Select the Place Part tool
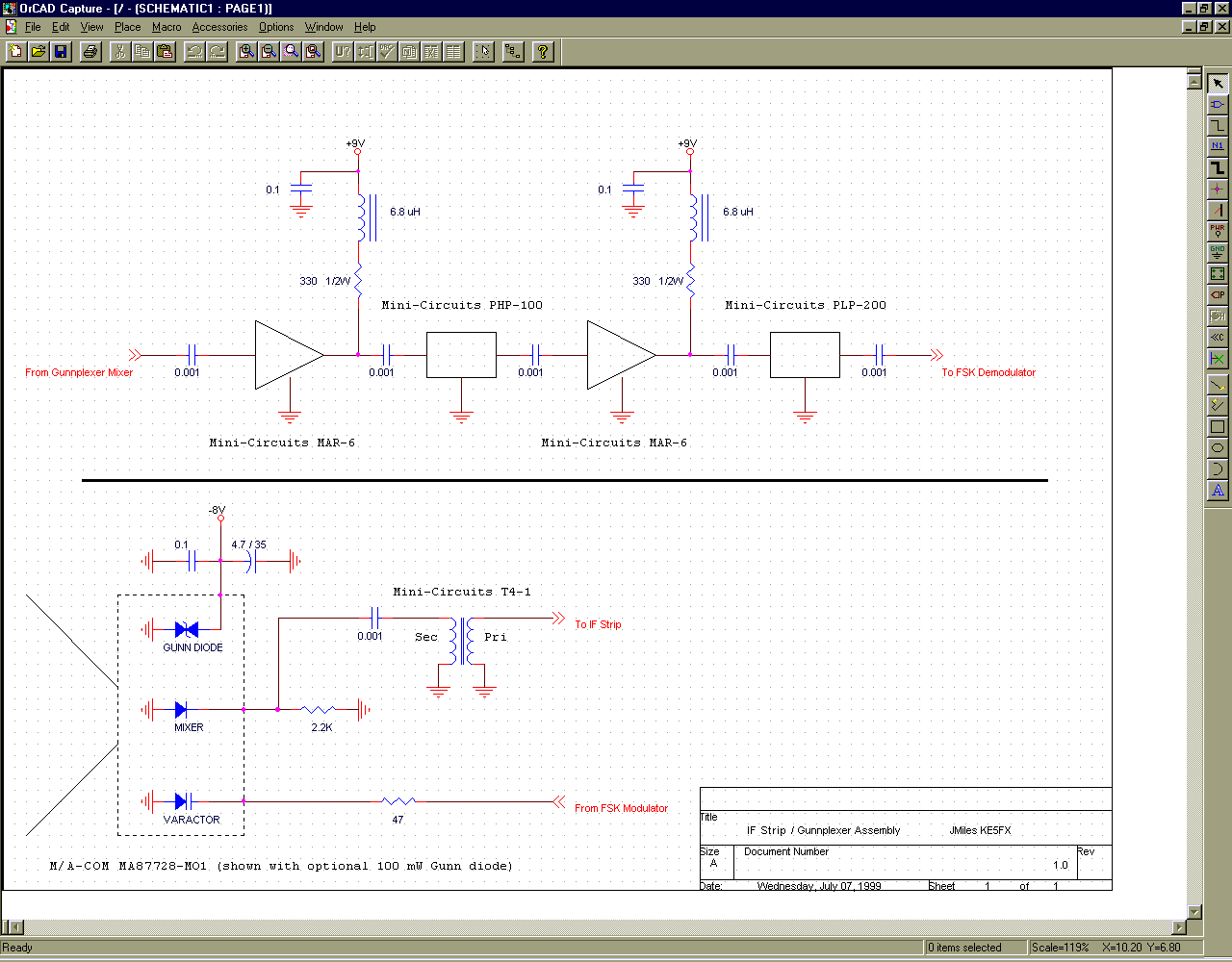1232x962 pixels. pos(1218,104)
